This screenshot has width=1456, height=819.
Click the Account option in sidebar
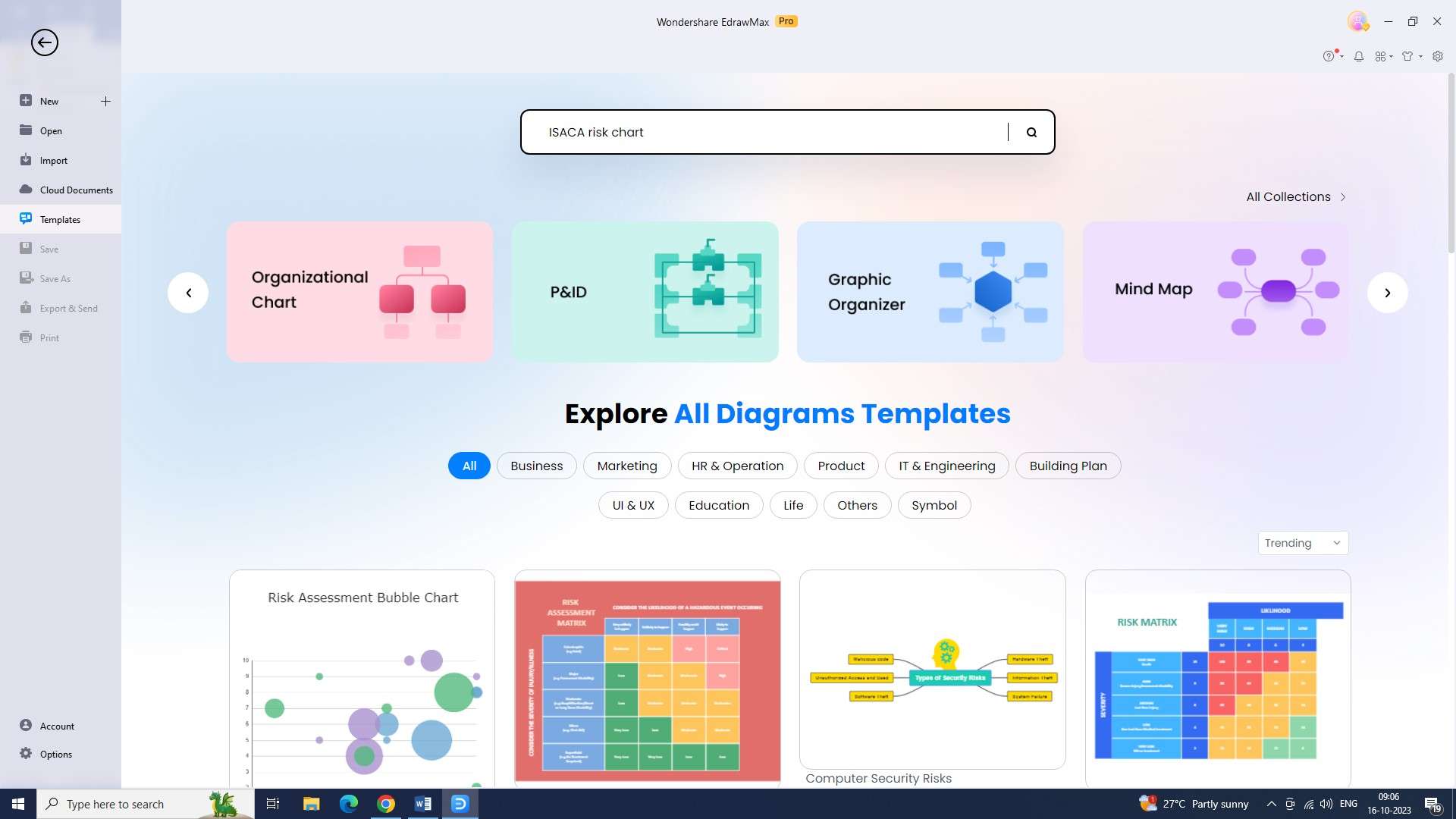point(55,726)
